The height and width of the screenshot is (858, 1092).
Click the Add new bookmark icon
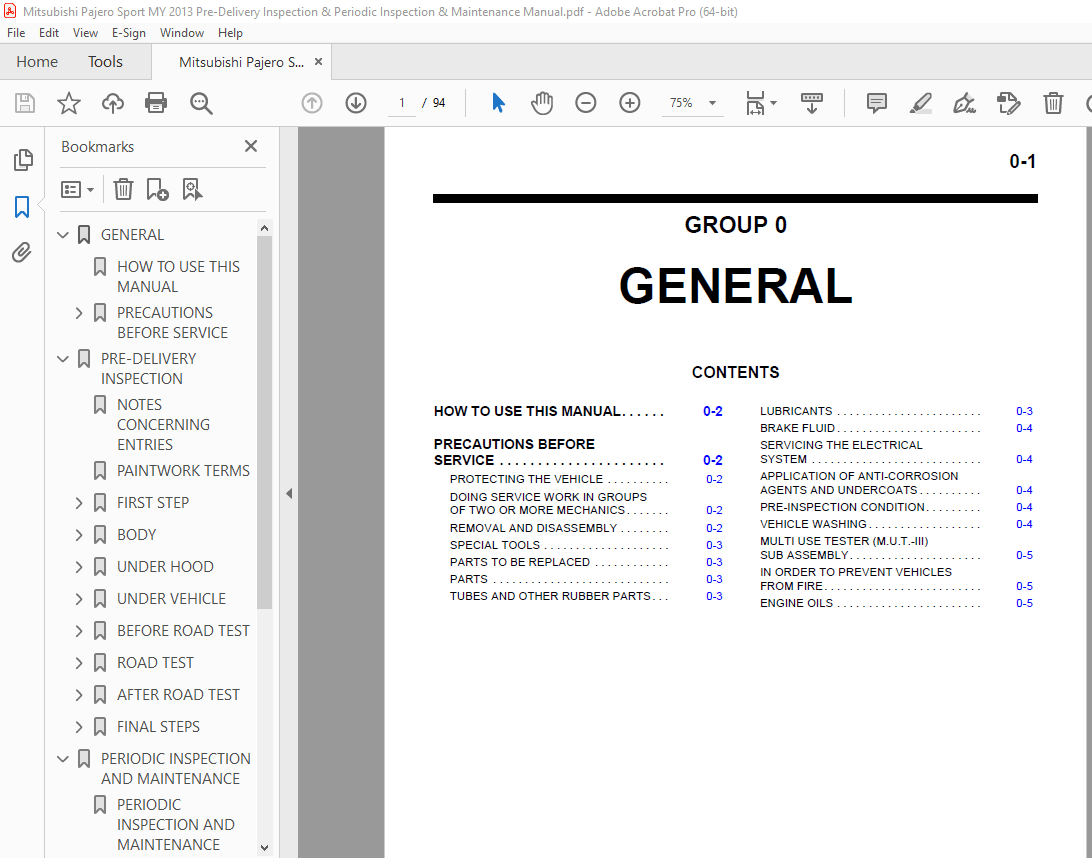(157, 189)
